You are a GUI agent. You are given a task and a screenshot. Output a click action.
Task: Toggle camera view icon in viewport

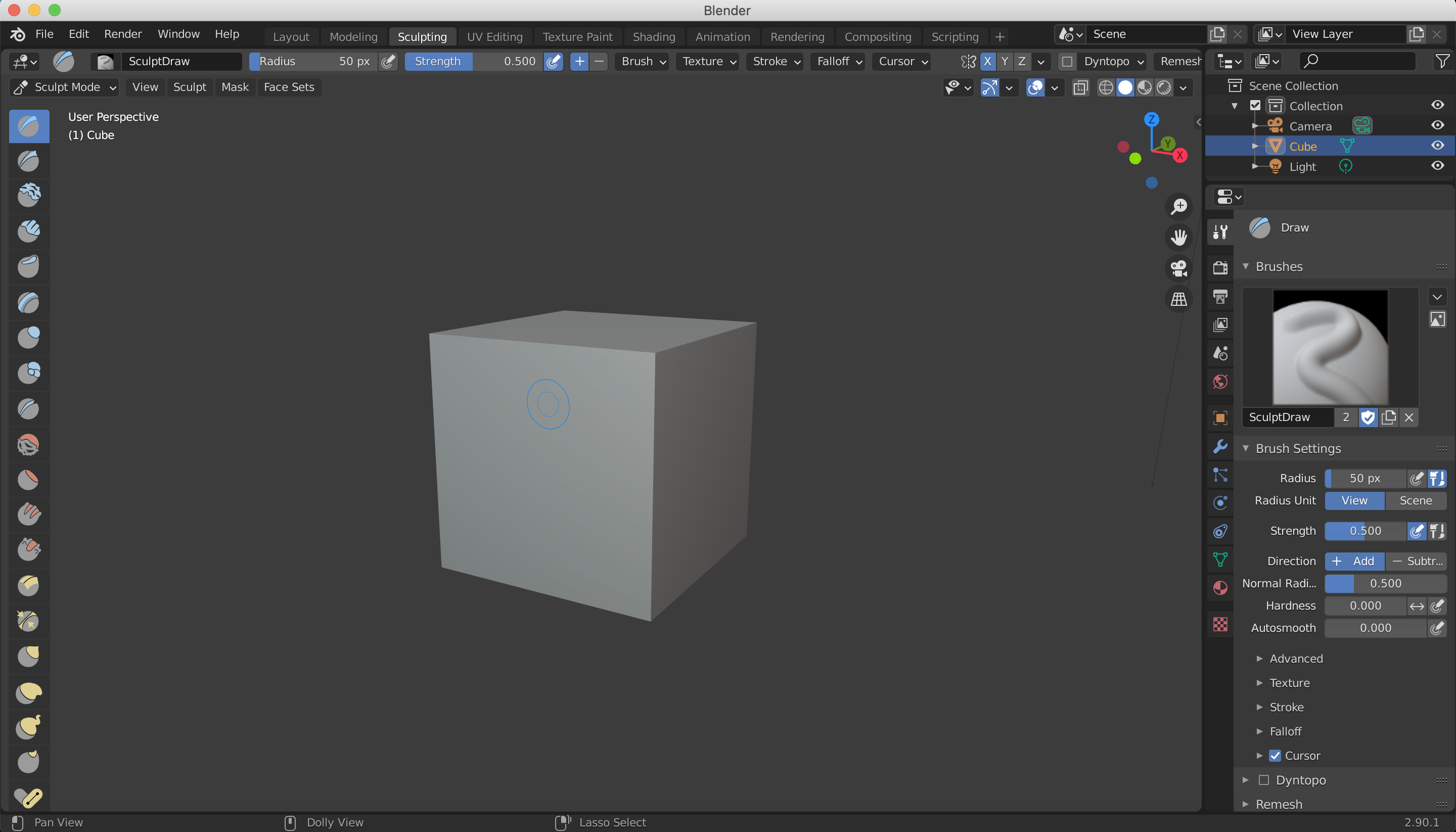(1178, 268)
